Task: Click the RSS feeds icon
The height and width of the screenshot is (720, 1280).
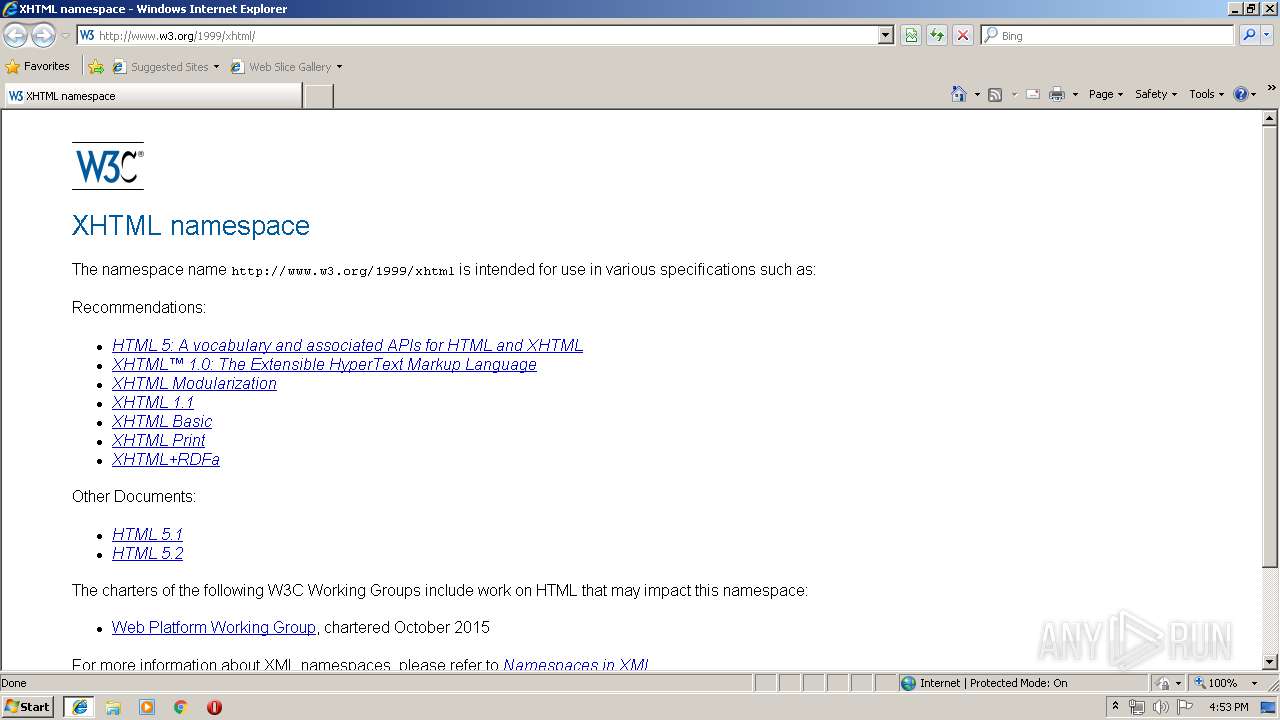Action: click(x=995, y=94)
